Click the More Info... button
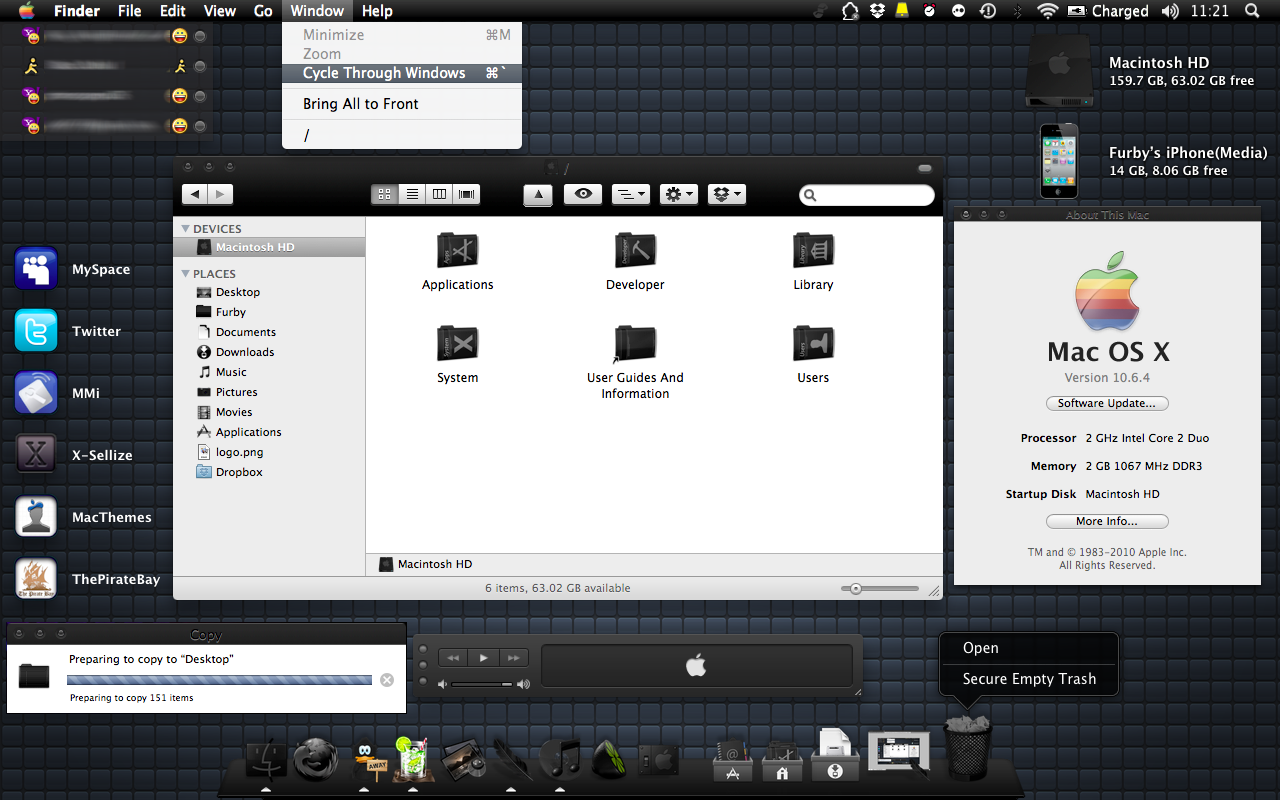Viewport: 1280px width, 800px height. tap(1107, 521)
